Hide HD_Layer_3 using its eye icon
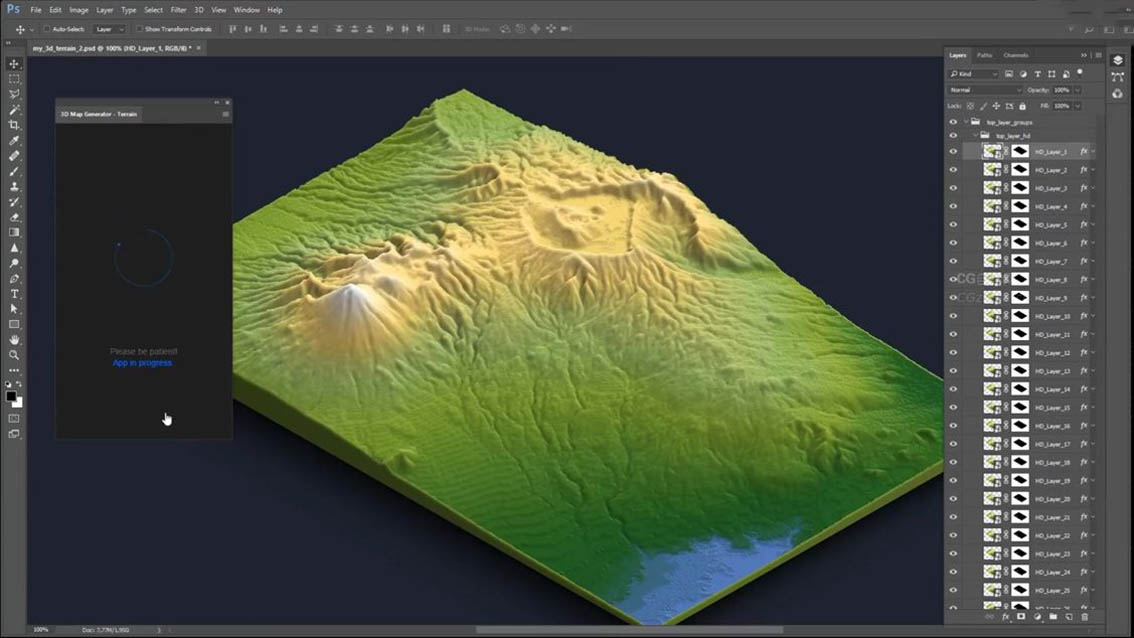 953,188
